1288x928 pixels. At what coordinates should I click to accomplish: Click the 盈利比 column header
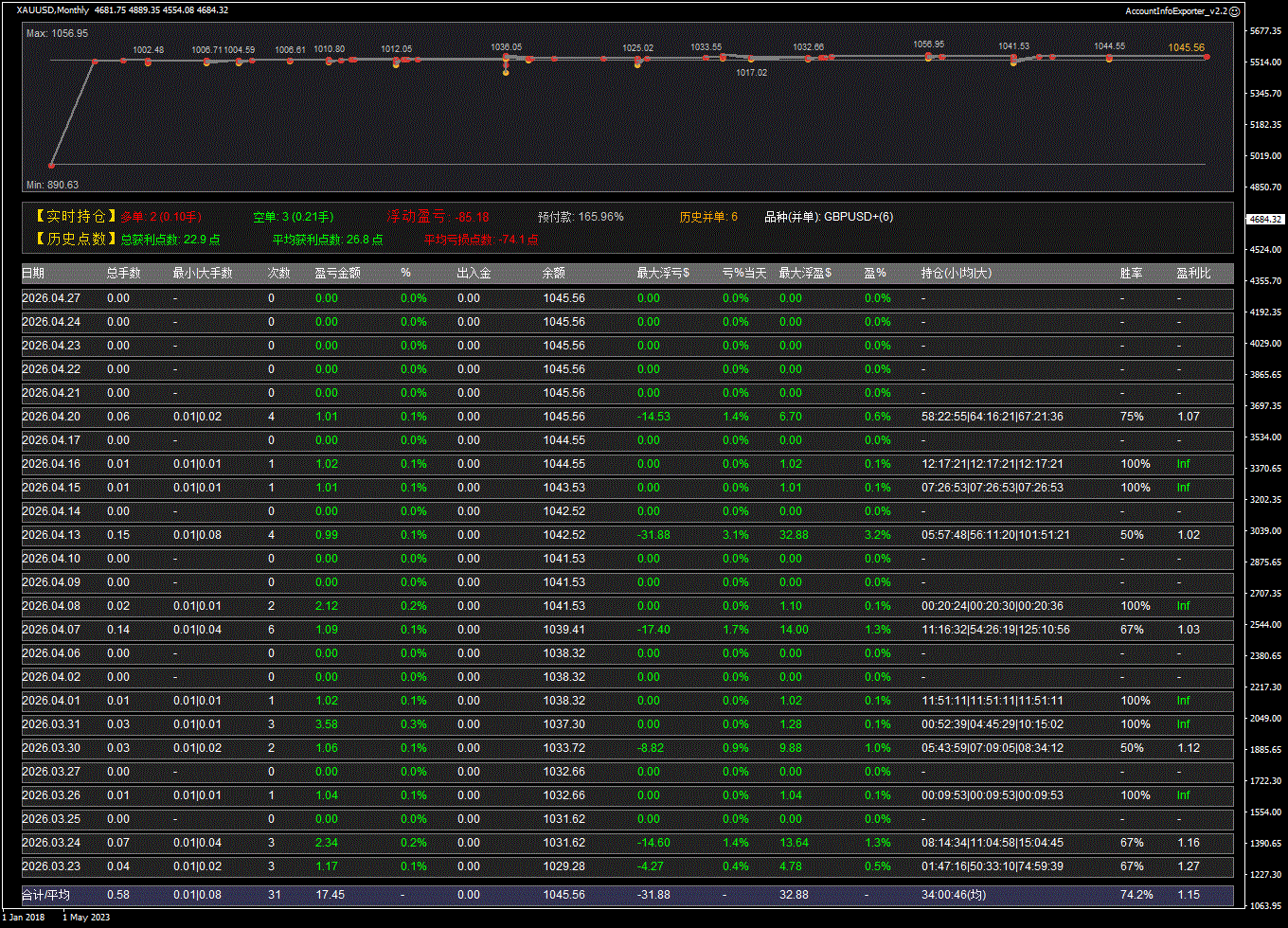(1193, 274)
